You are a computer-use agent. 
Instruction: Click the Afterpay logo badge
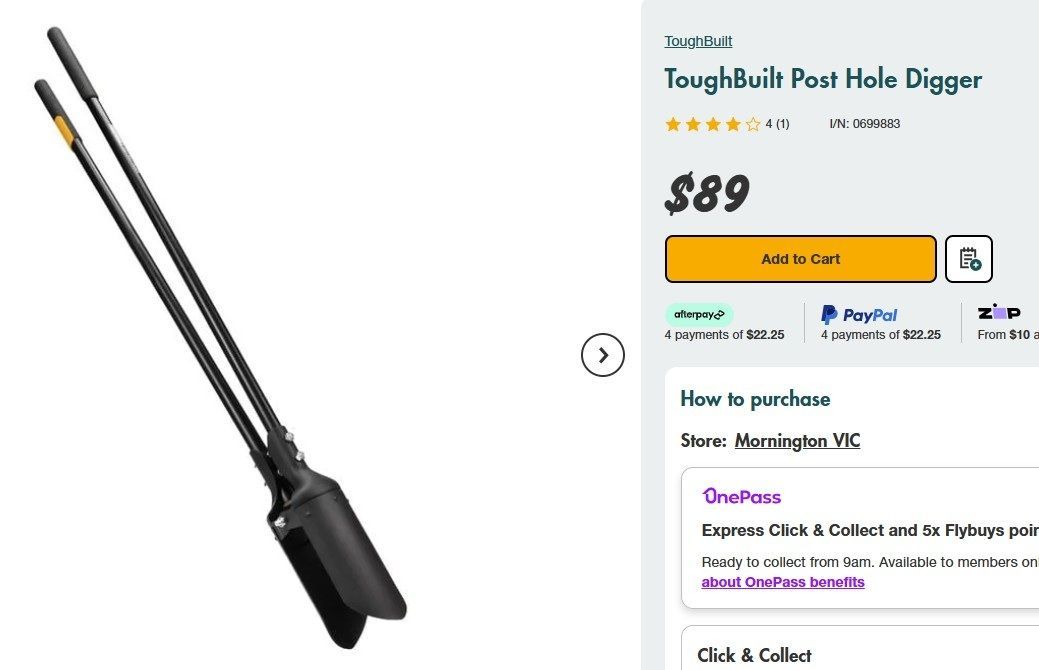pyautogui.click(x=699, y=315)
